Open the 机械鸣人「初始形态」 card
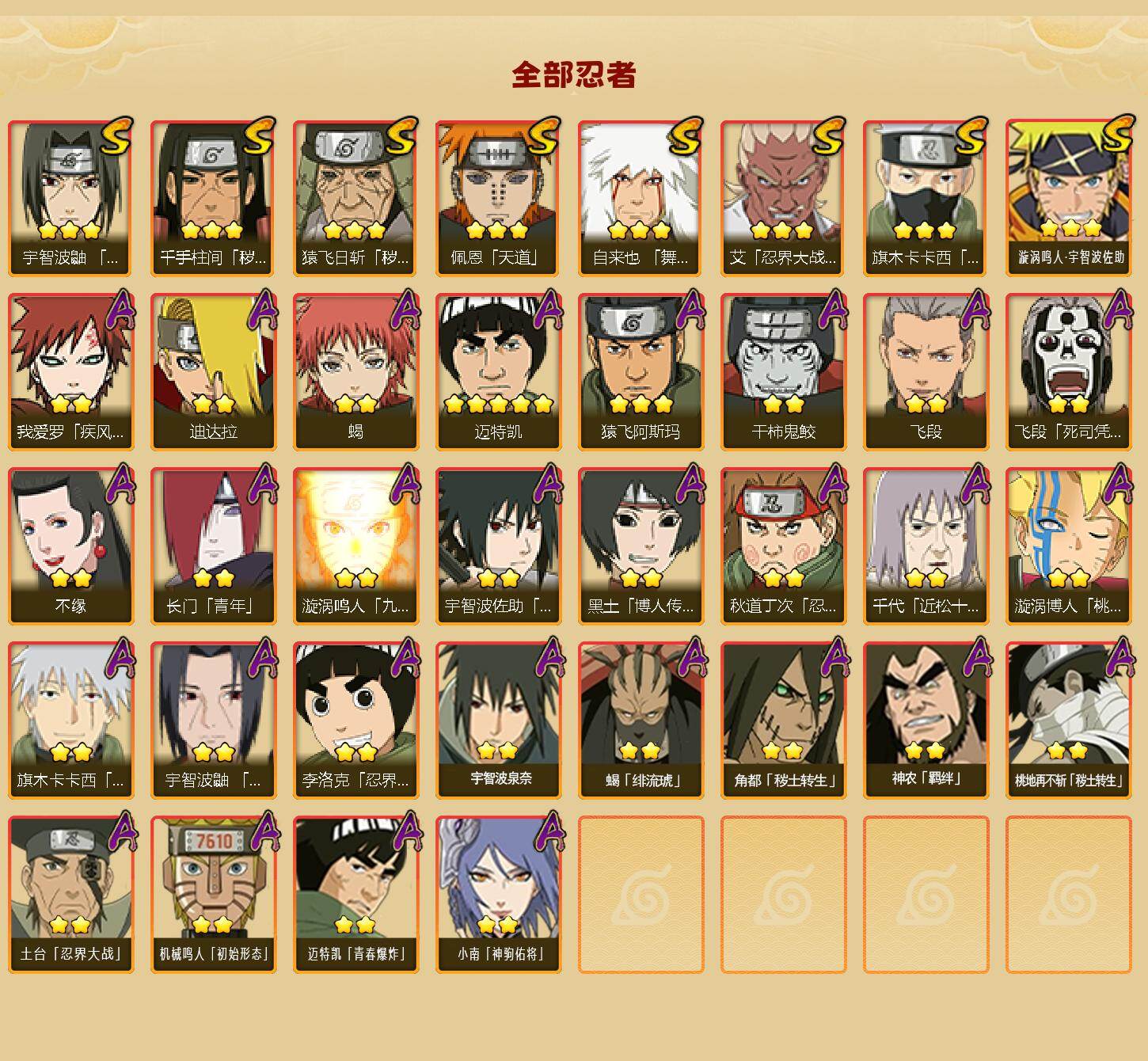This screenshot has width=1148, height=1061. 213,895
